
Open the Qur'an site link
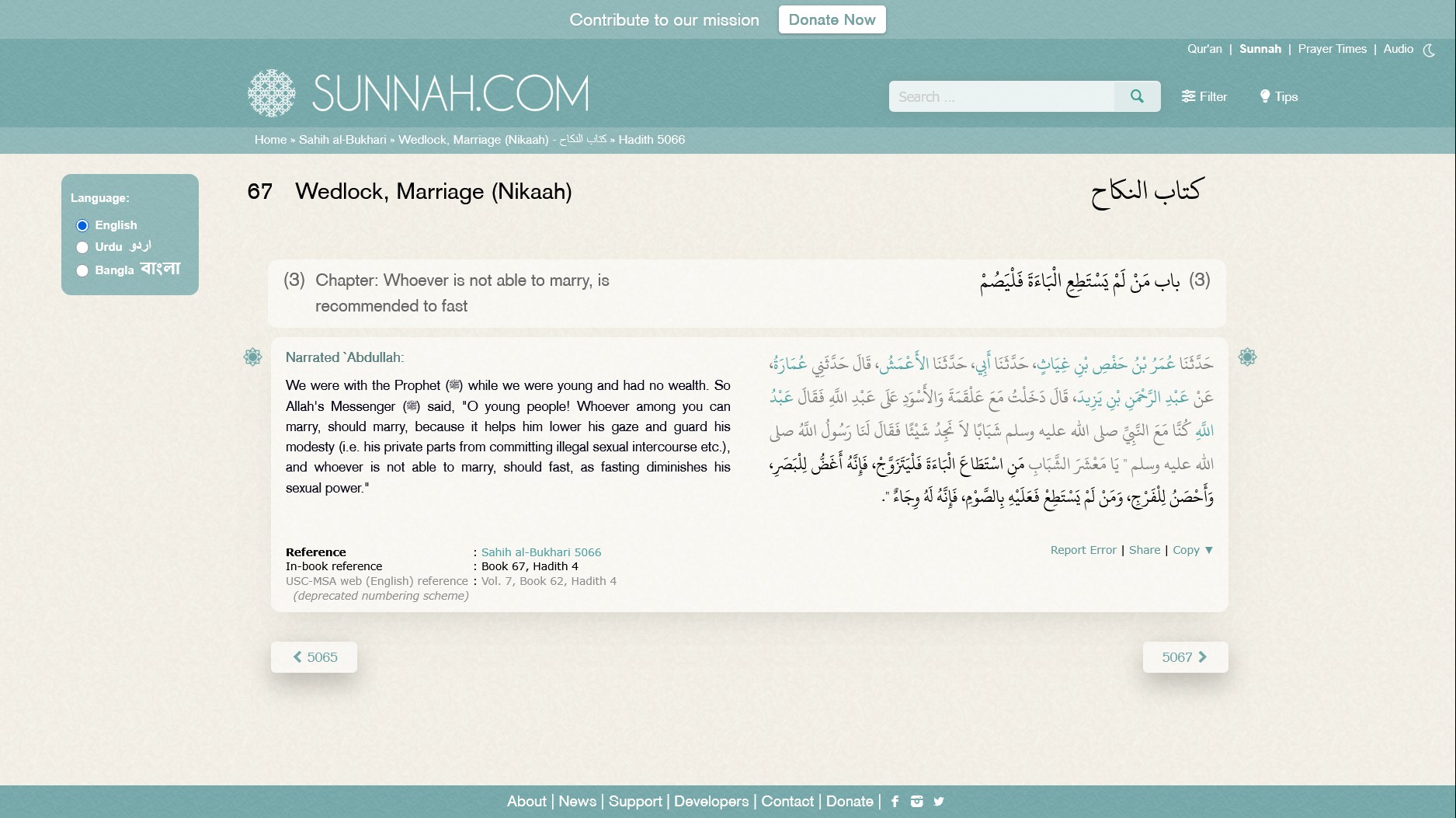[1204, 49]
